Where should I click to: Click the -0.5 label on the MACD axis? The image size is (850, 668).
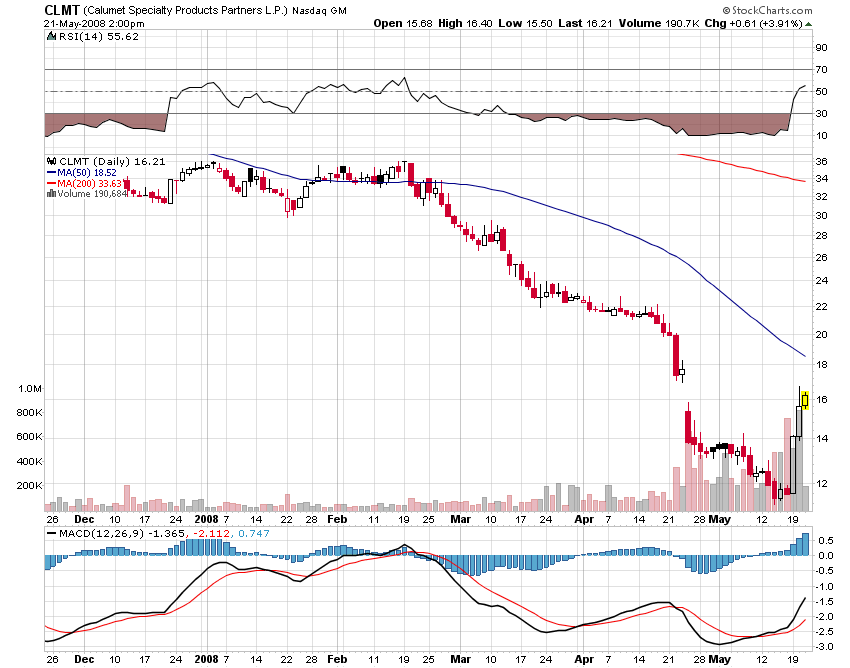click(x=825, y=571)
